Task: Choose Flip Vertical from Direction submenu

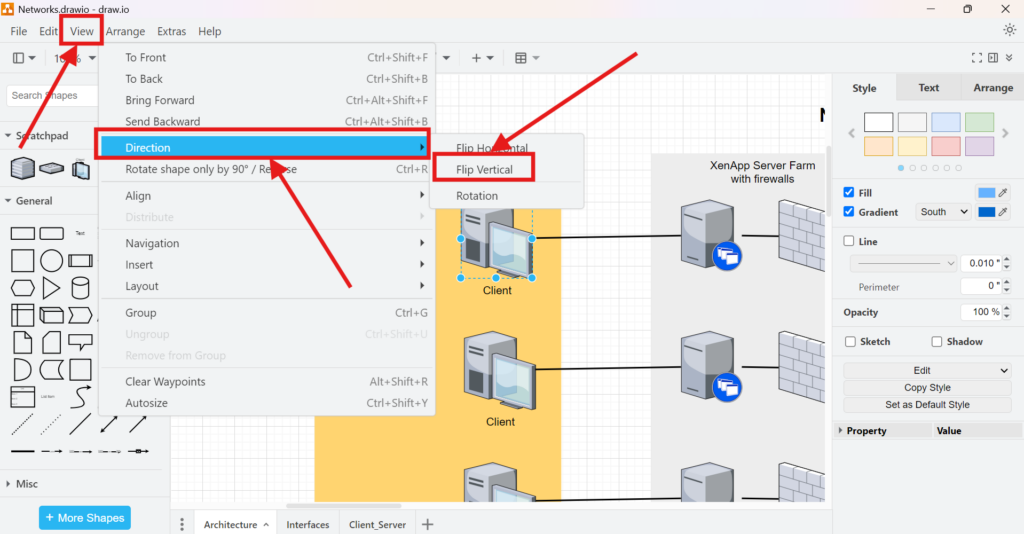Action: 484,169
